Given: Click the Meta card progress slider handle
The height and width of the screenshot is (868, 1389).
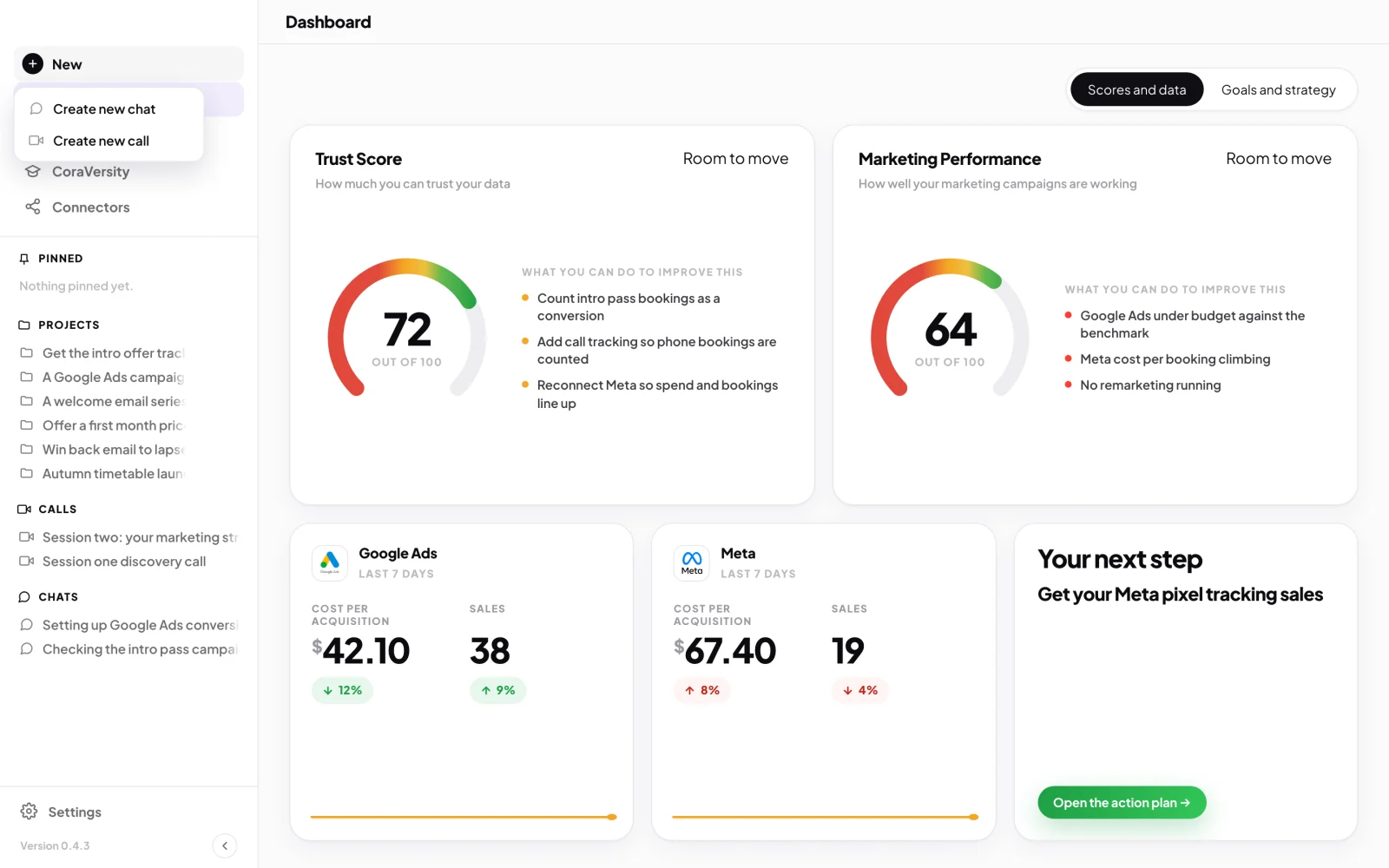Looking at the screenshot, I should 974,817.
